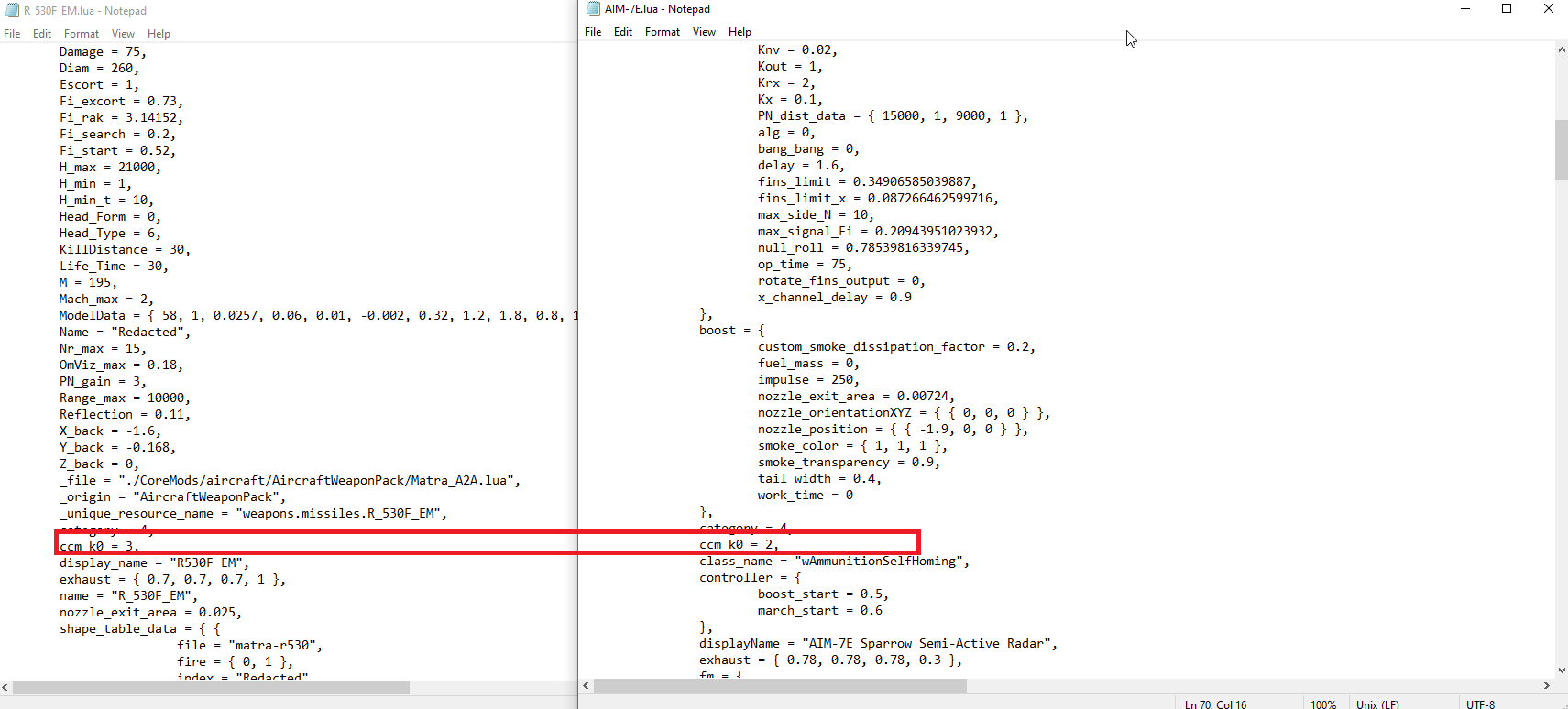Open View menu in R_530F_EM.lua Notepad
Screen dimensions: 1568x709
point(124,34)
